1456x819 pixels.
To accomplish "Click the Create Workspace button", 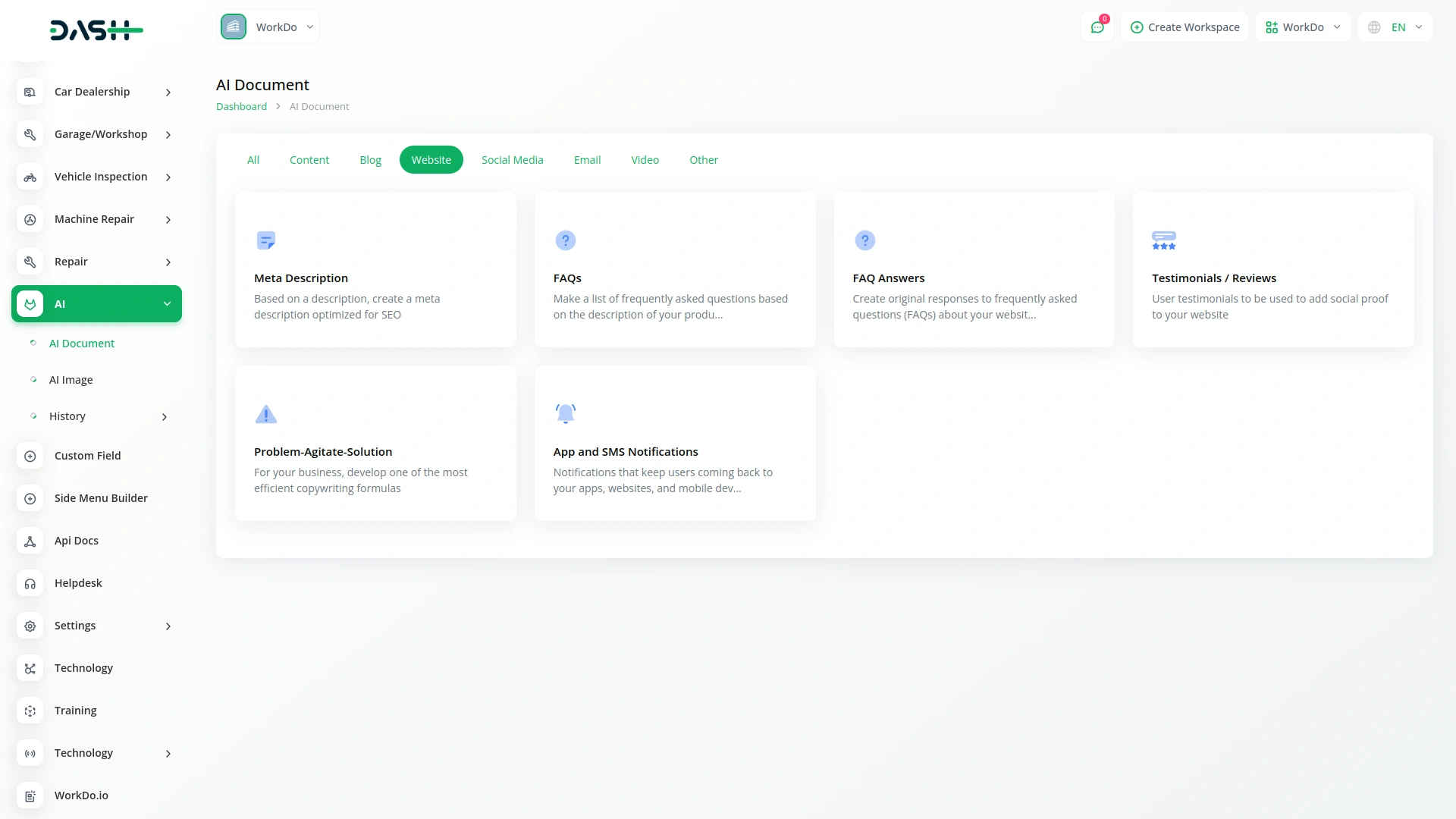I will (1185, 27).
